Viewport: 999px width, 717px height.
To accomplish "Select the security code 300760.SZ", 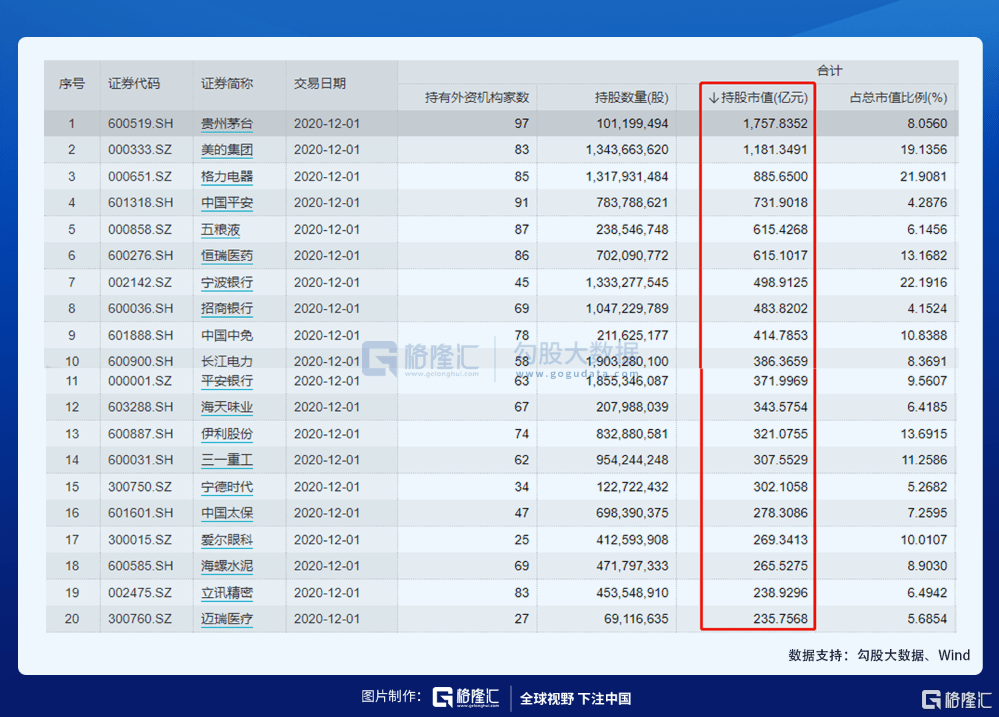I will tap(140, 619).
